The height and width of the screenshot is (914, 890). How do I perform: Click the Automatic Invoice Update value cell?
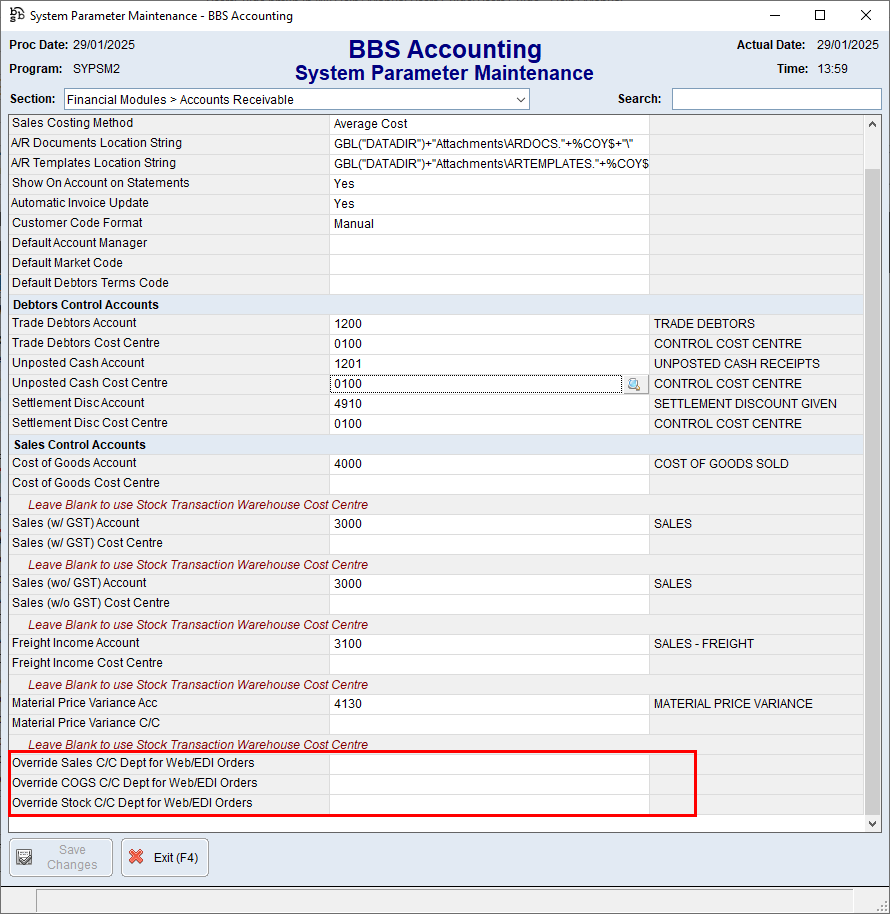point(488,204)
